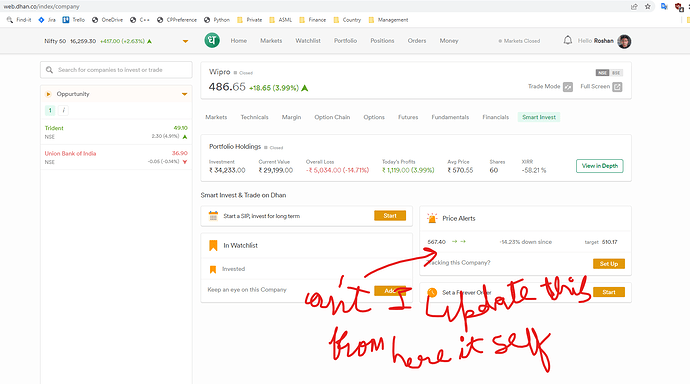Click the Trade Mode icon
690x384 pixels.
568,87
